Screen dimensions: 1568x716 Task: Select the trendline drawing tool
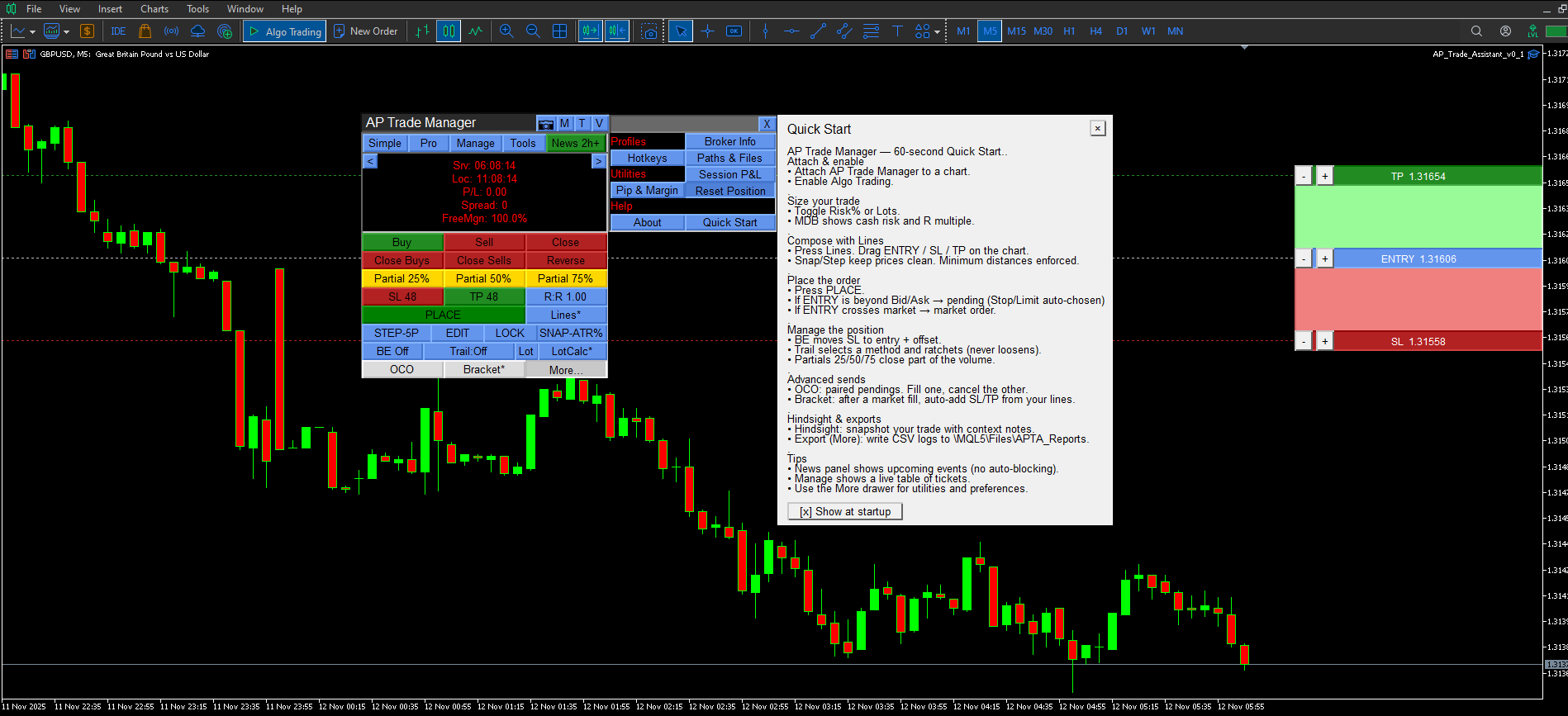[x=818, y=31]
